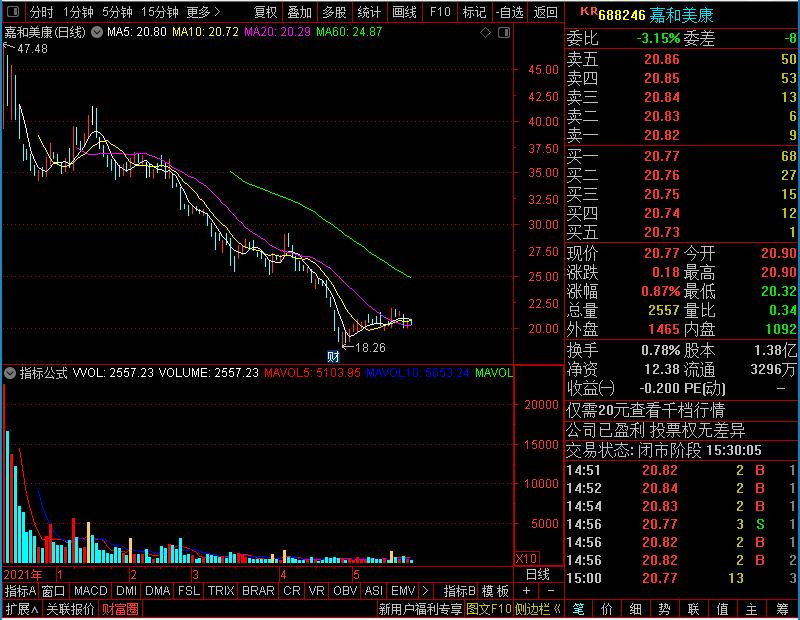Click the plus zoom button next to 模板
Screen dimensions: 800x620
click(527, 591)
